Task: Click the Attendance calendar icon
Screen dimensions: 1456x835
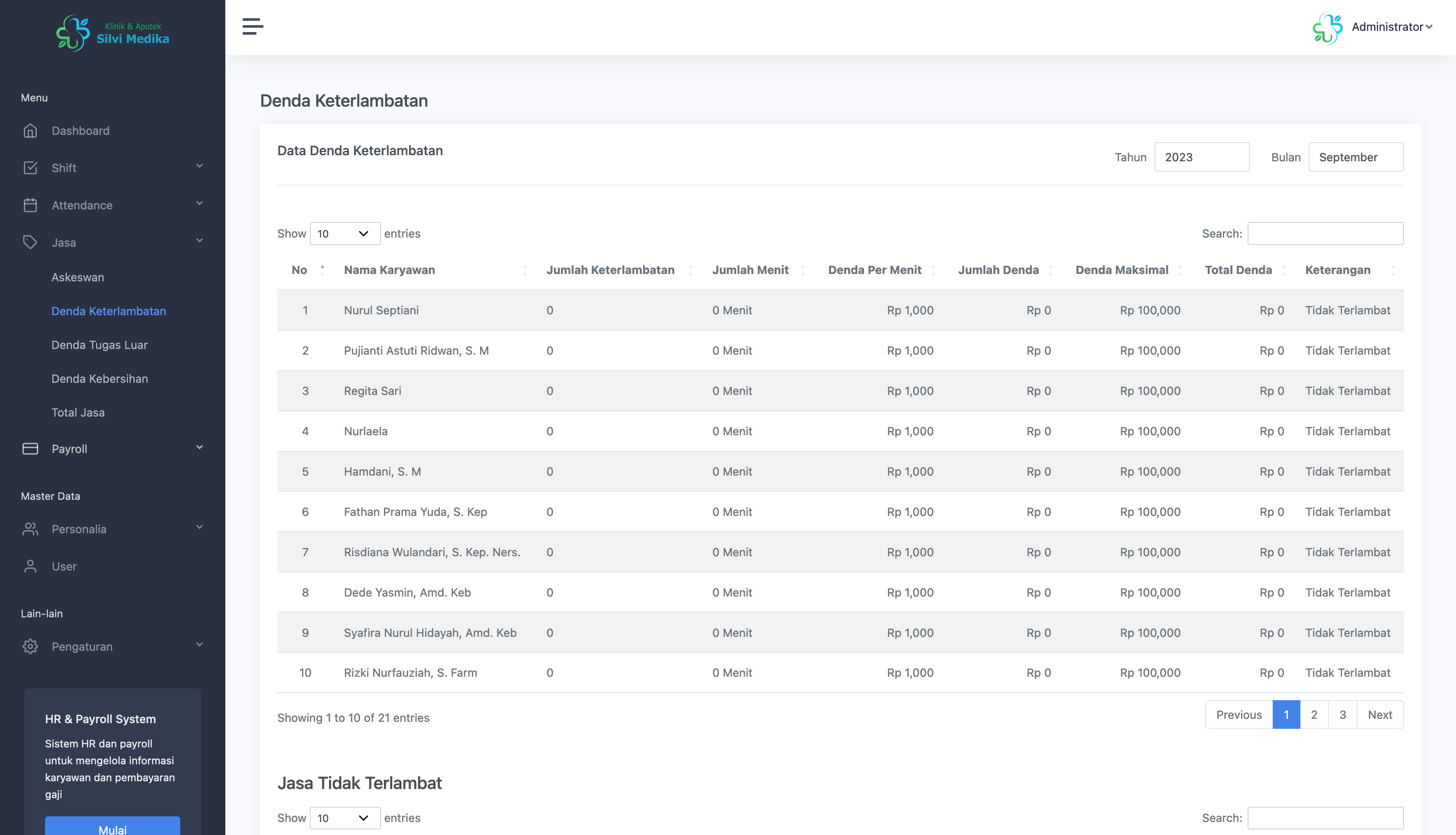Action: pos(30,205)
